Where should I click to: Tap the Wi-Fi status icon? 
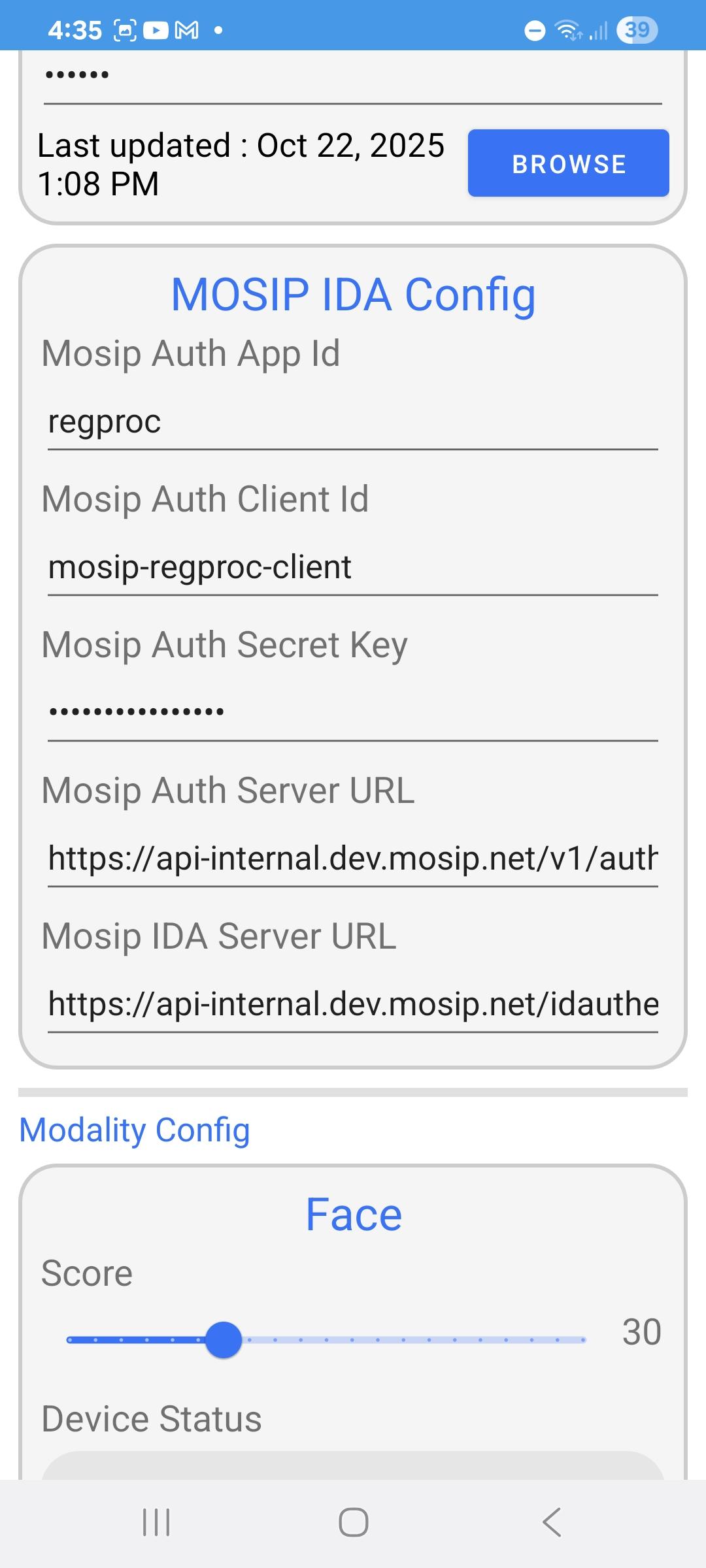click(567, 30)
